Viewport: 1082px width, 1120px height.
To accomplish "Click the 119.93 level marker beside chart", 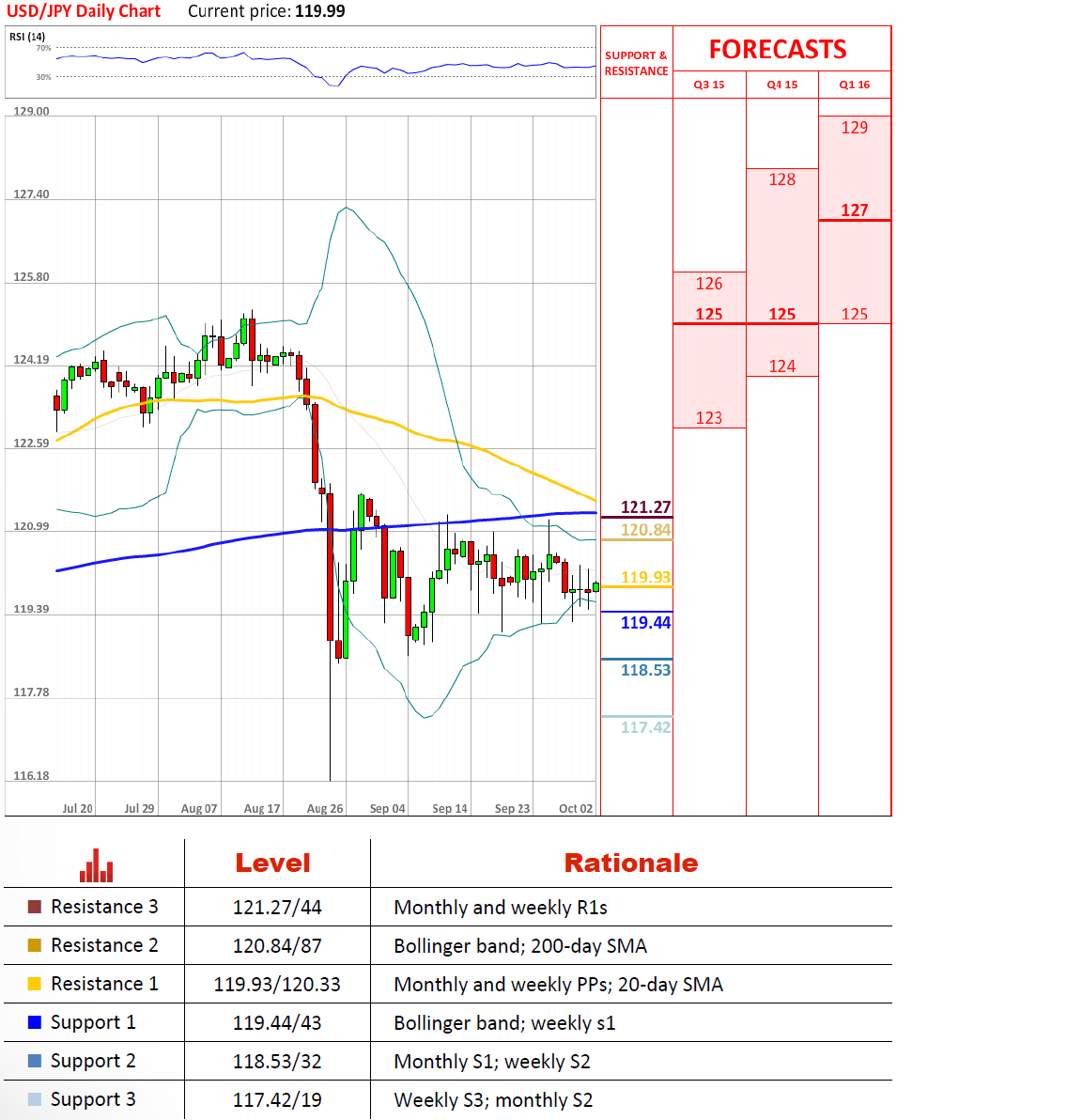I will [x=645, y=577].
